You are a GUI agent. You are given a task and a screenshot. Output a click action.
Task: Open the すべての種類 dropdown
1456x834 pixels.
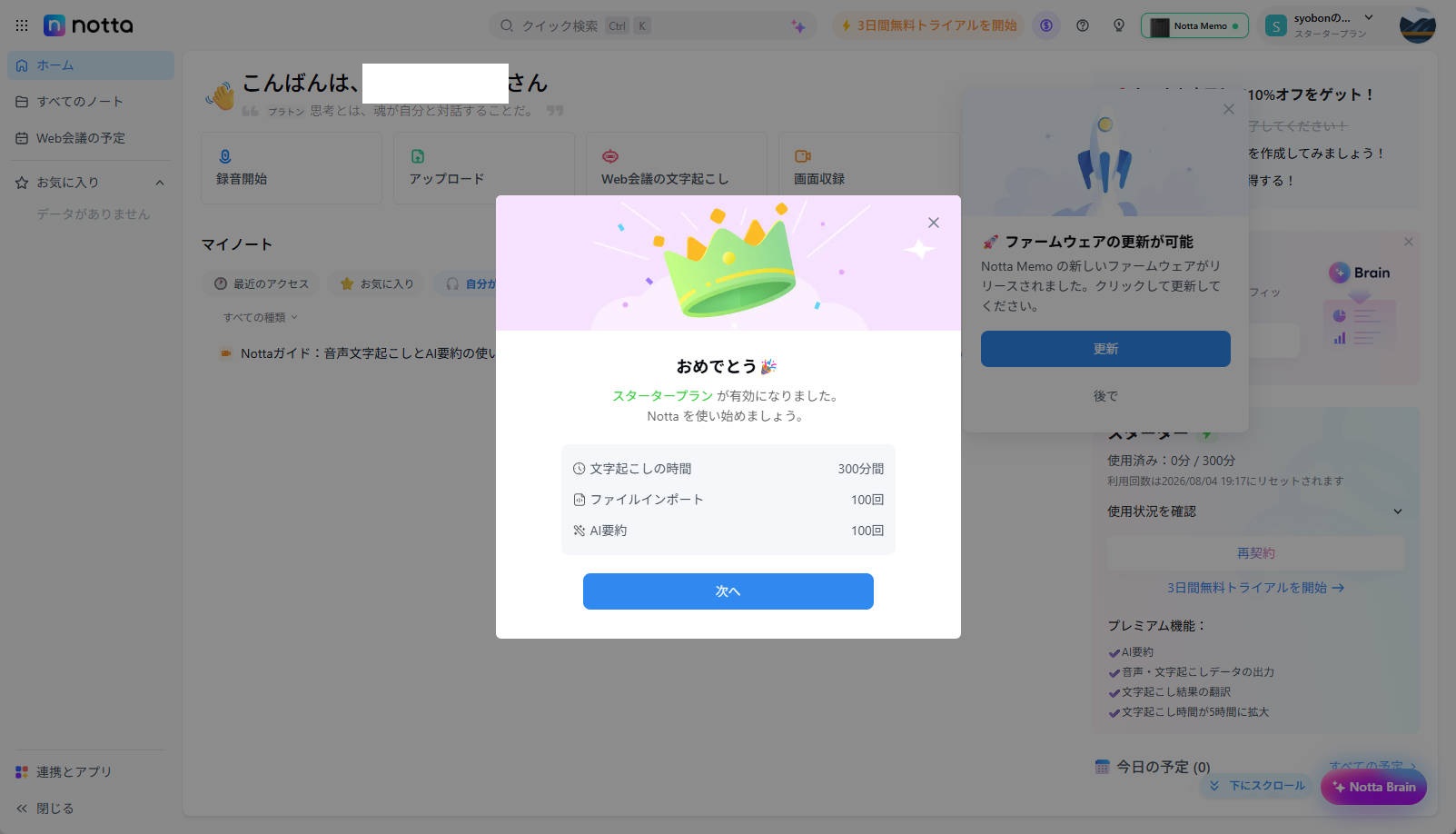point(260,317)
